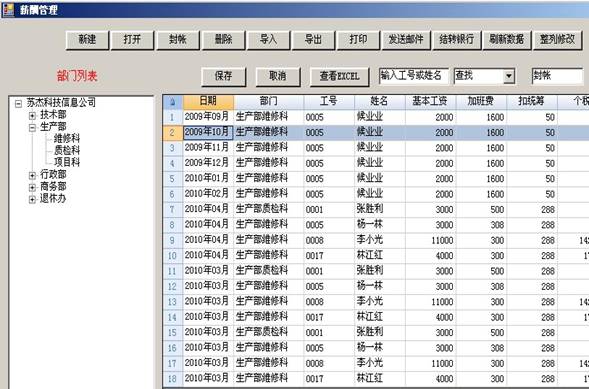The image size is (589, 389).
Task: Click the 导入 button
Action: click(269, 40)
